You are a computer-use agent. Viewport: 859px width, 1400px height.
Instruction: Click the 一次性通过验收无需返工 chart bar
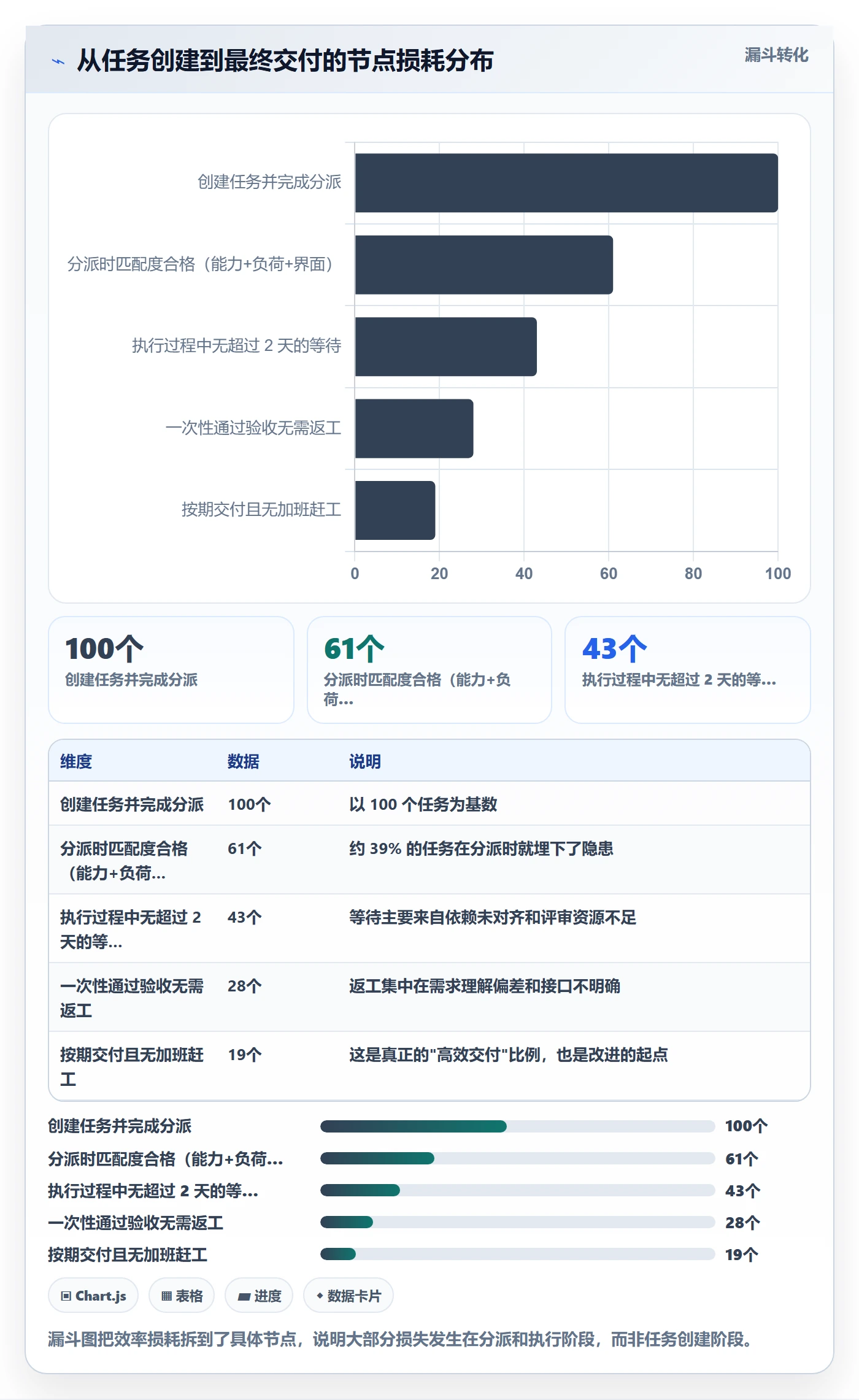(414, 428)
